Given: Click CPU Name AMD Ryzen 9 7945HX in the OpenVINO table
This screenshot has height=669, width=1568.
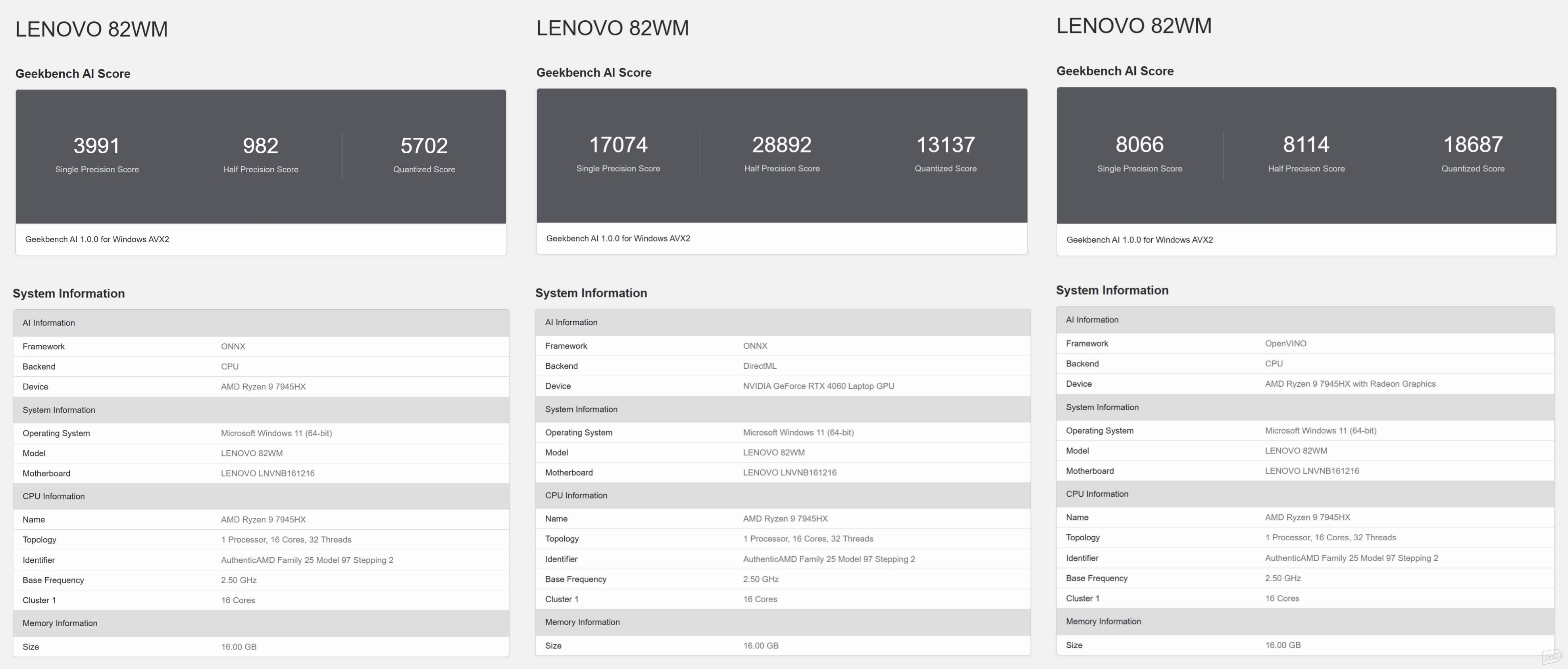Looking at the screenshot, I should tap(1308, 517).
